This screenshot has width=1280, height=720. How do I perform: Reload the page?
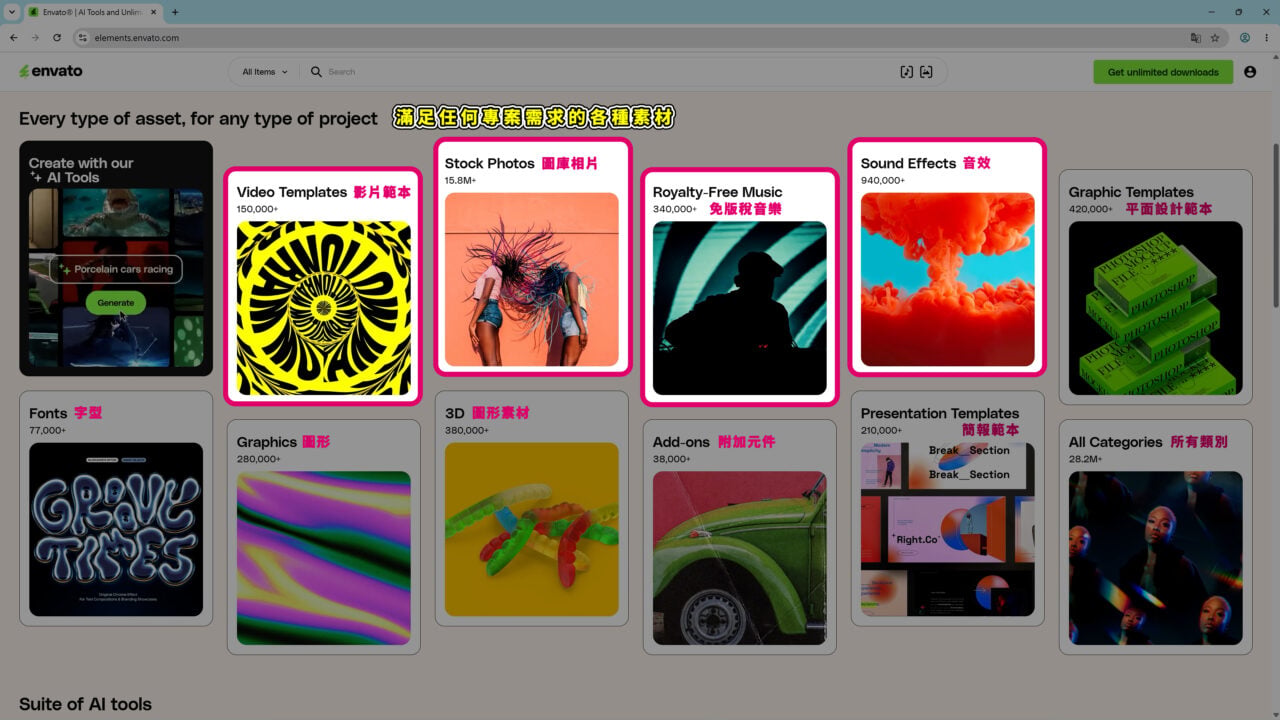56,38
